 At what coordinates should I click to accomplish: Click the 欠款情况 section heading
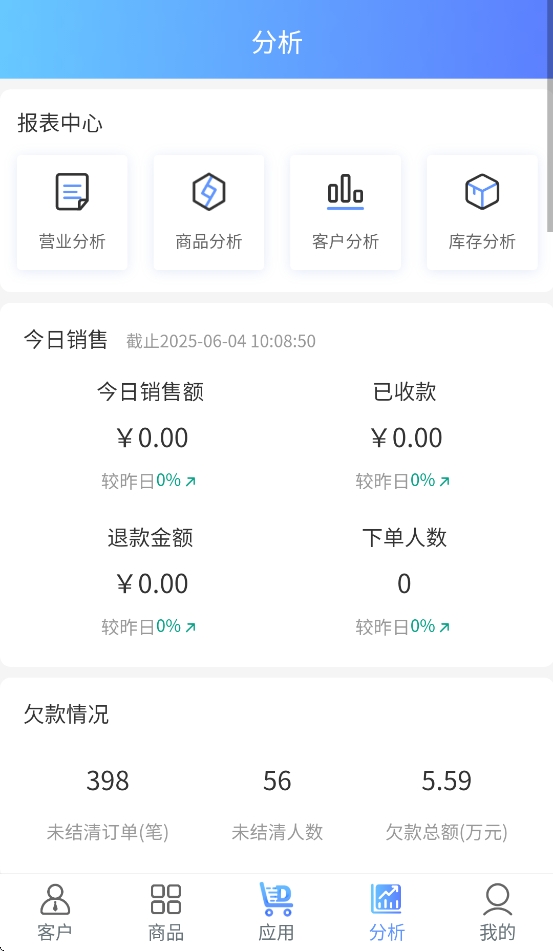point(66,714)
